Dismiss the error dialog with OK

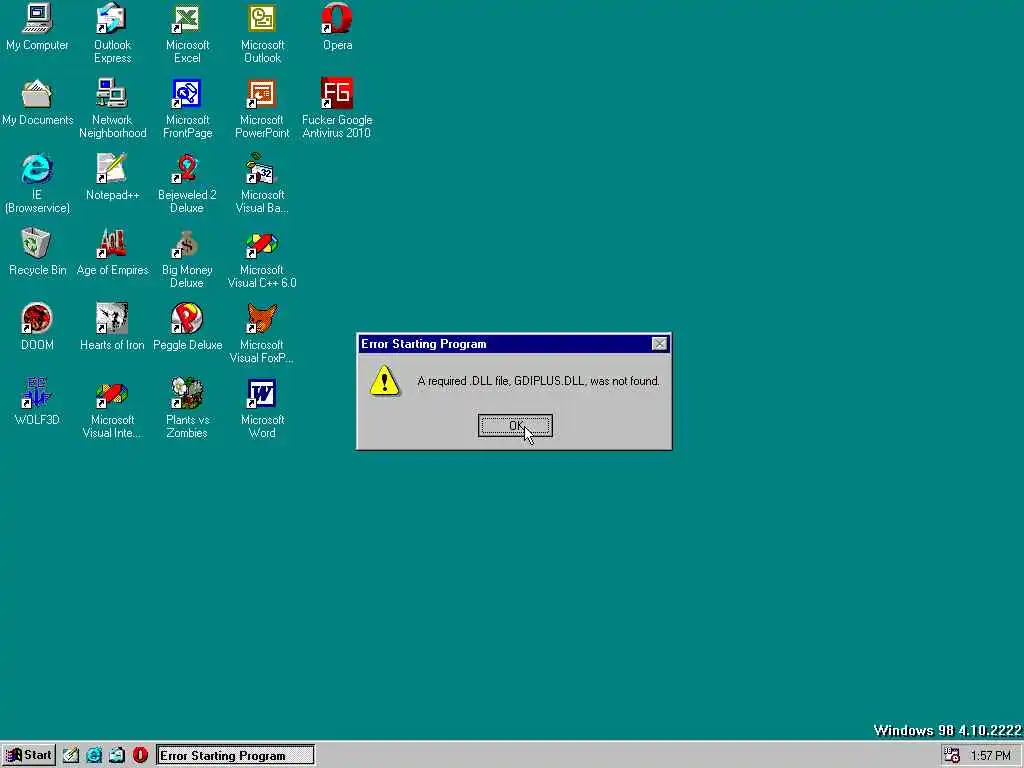pyautogui.click(x=515, y=426)
